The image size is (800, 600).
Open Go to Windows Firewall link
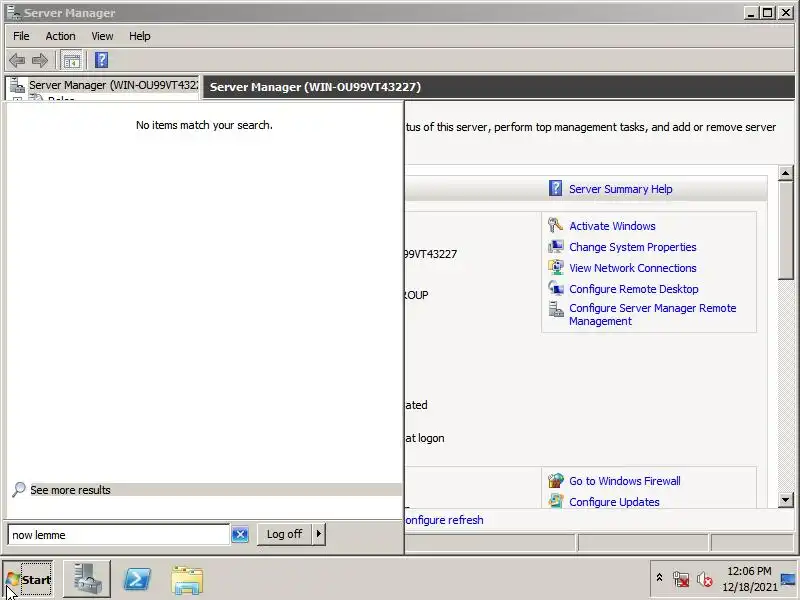624,481
